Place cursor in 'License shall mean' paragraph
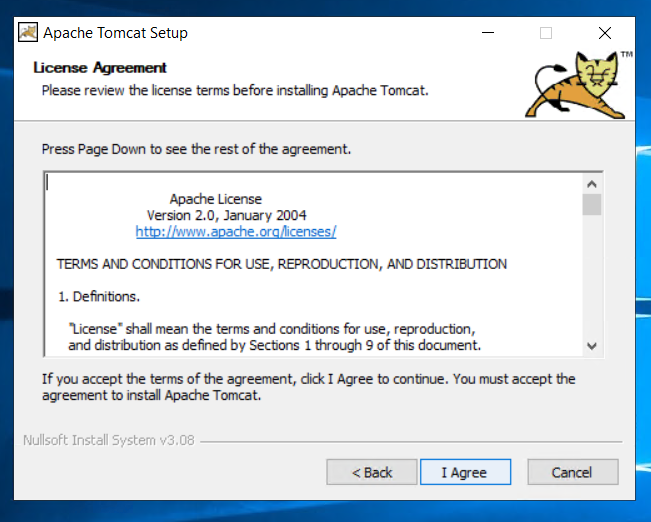The width and height of the screenshot is (651, 522). [x=274, y=337]
